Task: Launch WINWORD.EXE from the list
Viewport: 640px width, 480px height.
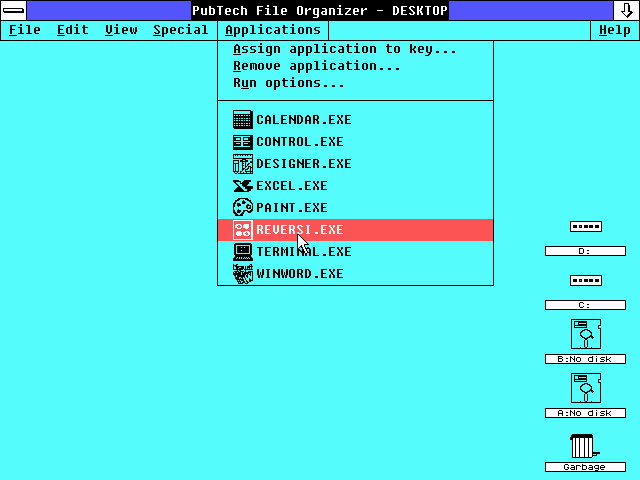Action: (x=355, y=273)
